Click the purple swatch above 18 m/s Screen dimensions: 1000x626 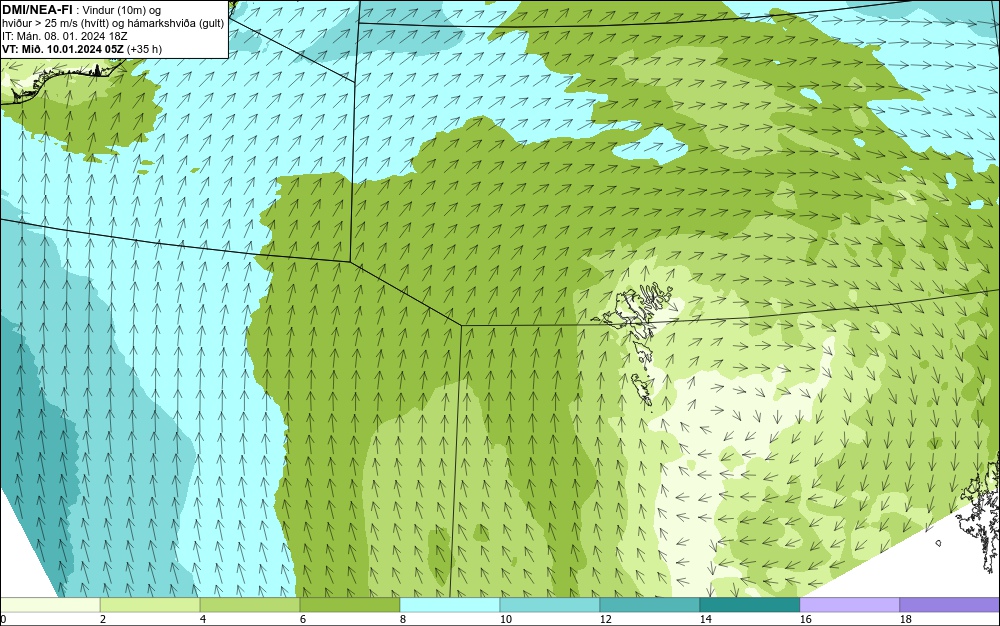tap(950, 605)
